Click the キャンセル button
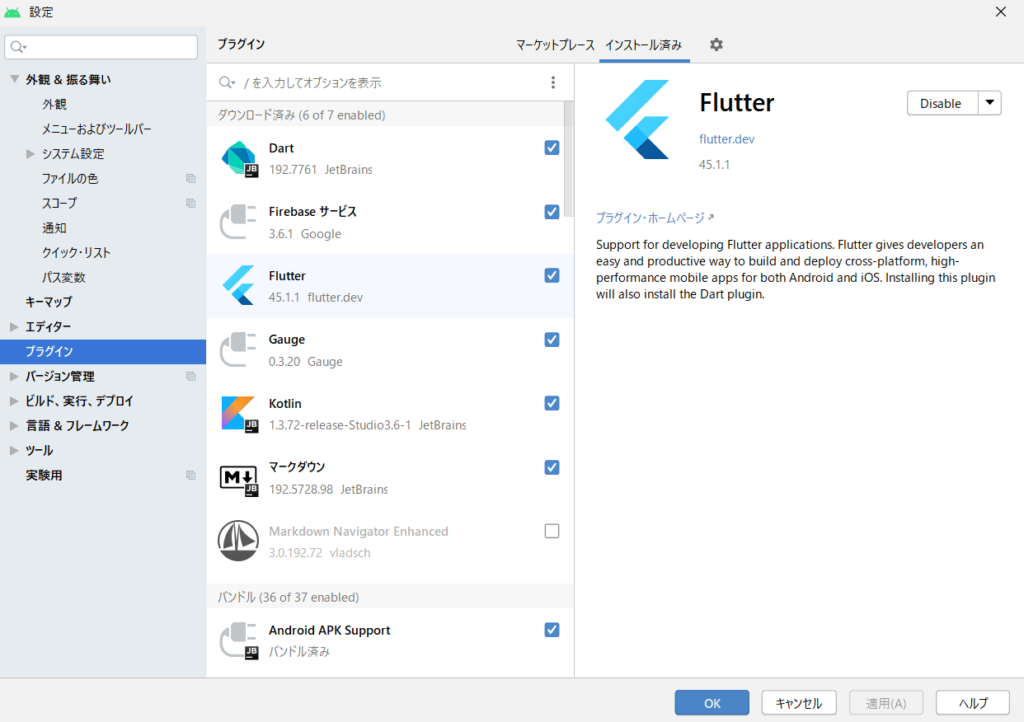The height and width of the screenshot is (722, 1024). [799, 703]
